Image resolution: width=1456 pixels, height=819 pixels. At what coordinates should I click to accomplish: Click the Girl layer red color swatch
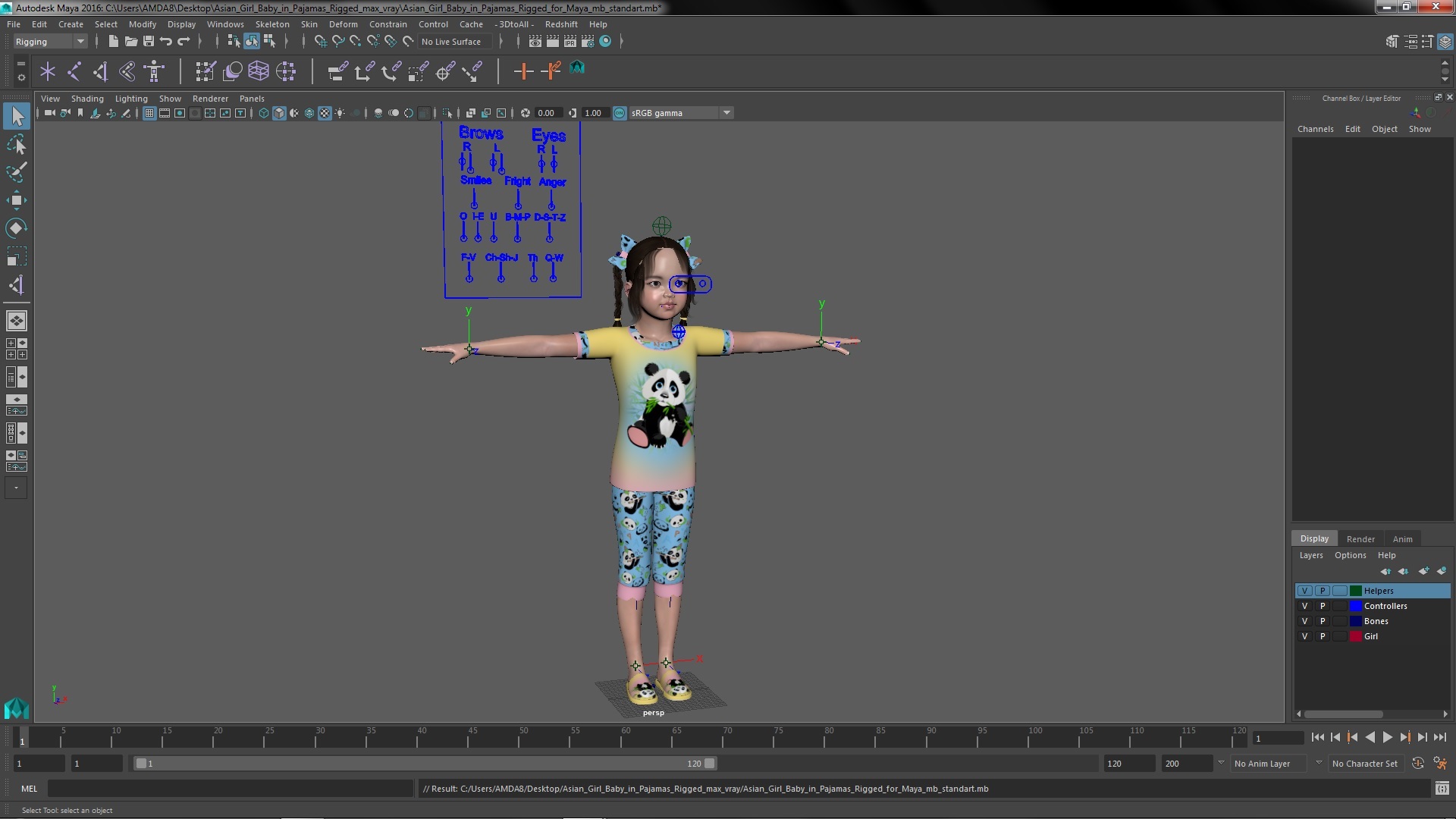[x=1355, y=636]
